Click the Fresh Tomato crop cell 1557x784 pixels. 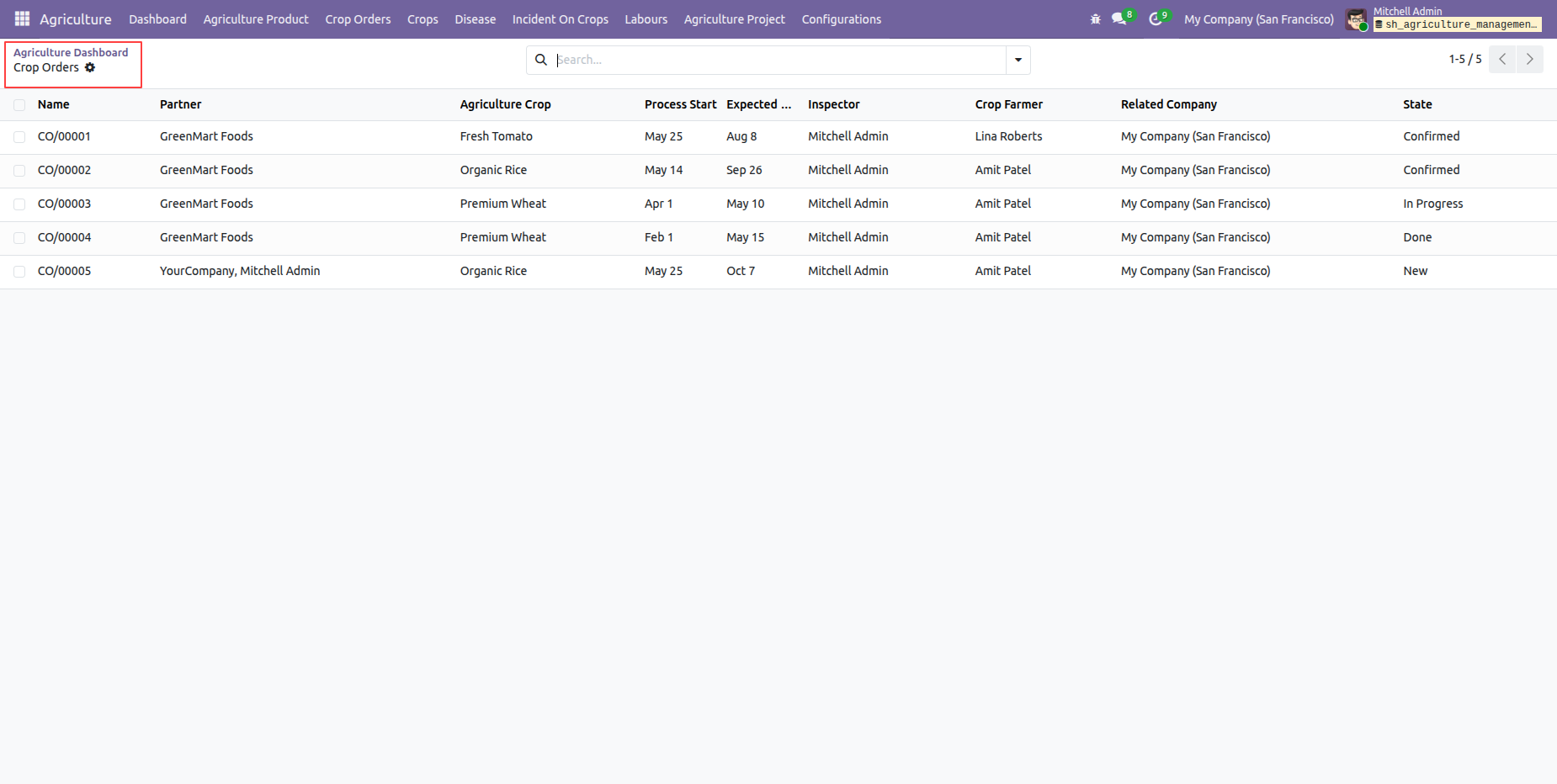click(497, 136)
